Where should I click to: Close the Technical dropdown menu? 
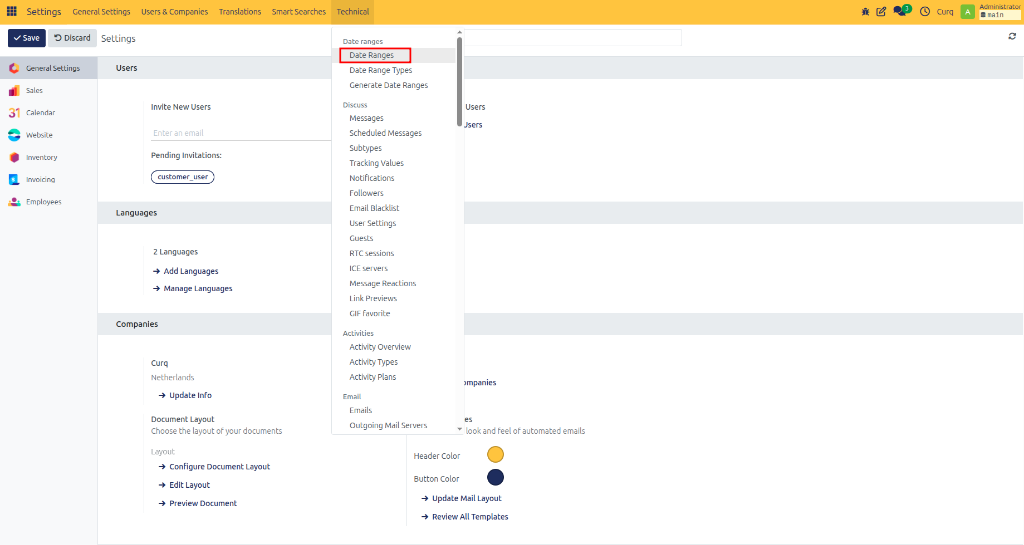click(353, 12)
